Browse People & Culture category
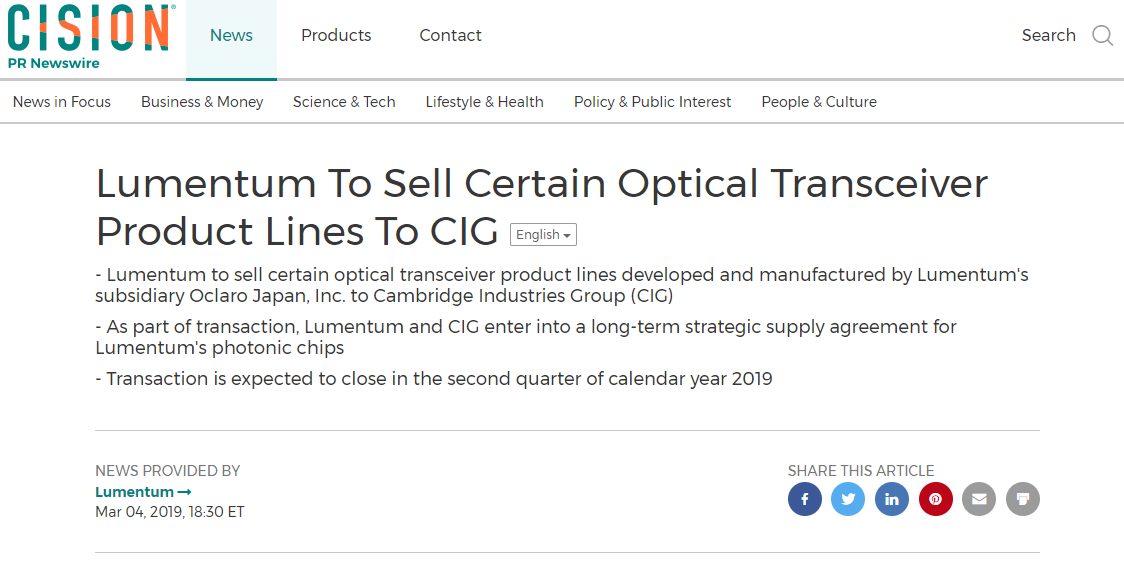Screen dimensions: 1124x571 819,102
